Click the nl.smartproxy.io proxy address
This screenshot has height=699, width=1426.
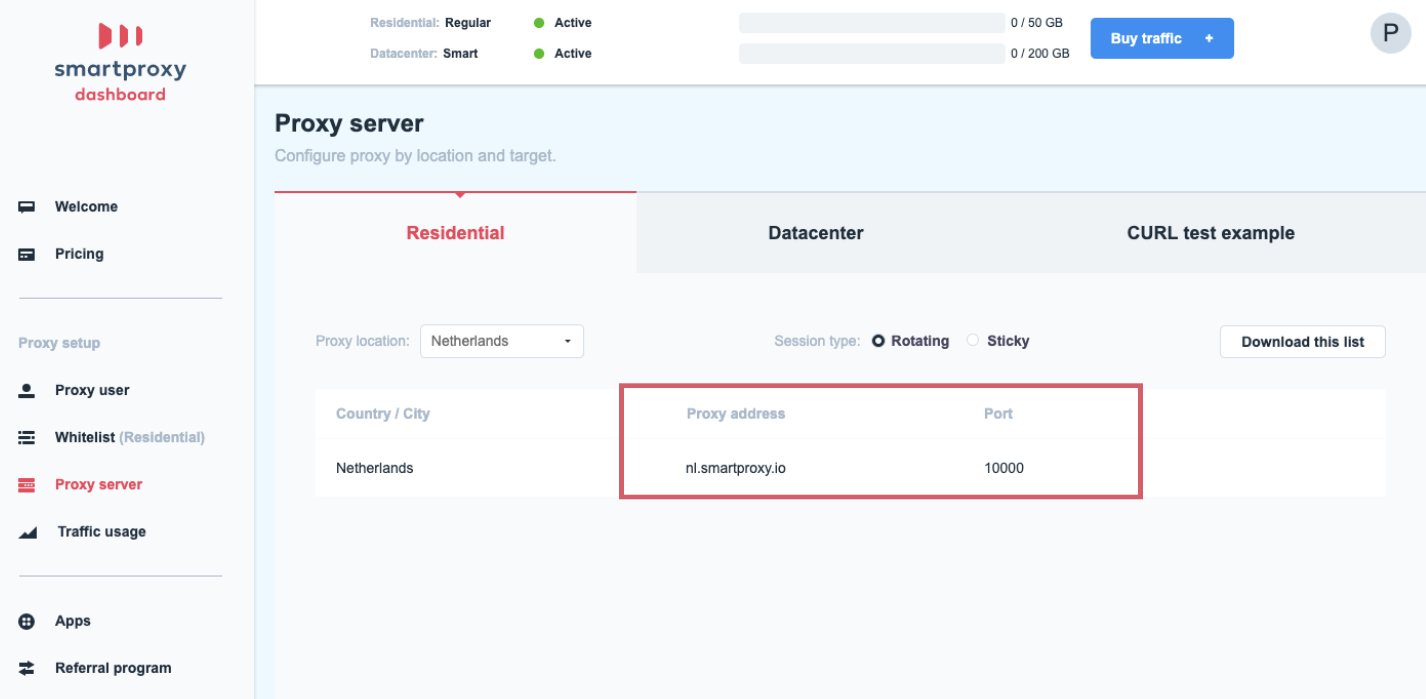click(x=735, y=468)
